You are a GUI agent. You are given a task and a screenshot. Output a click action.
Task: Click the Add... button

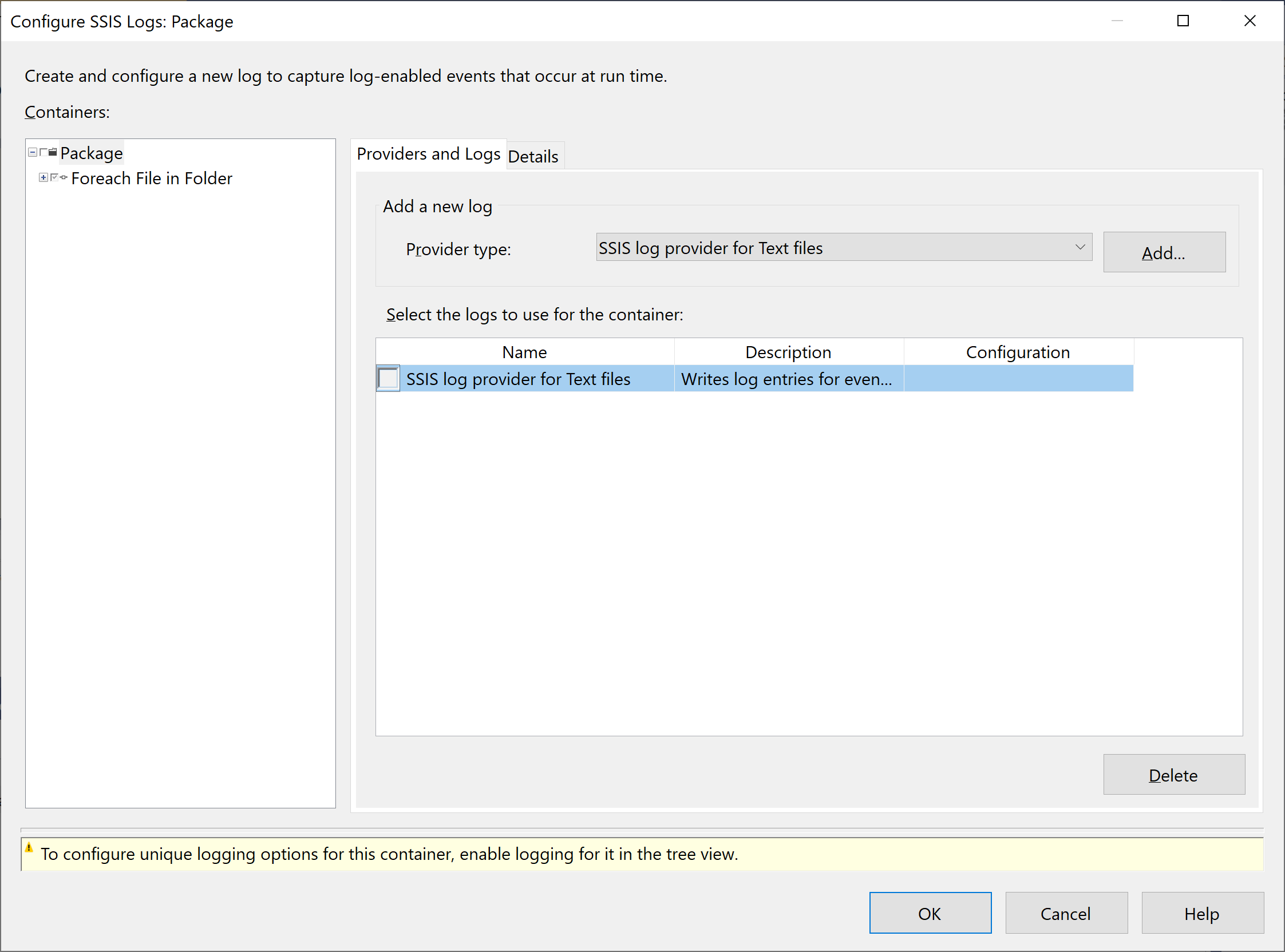point(1163,252)
